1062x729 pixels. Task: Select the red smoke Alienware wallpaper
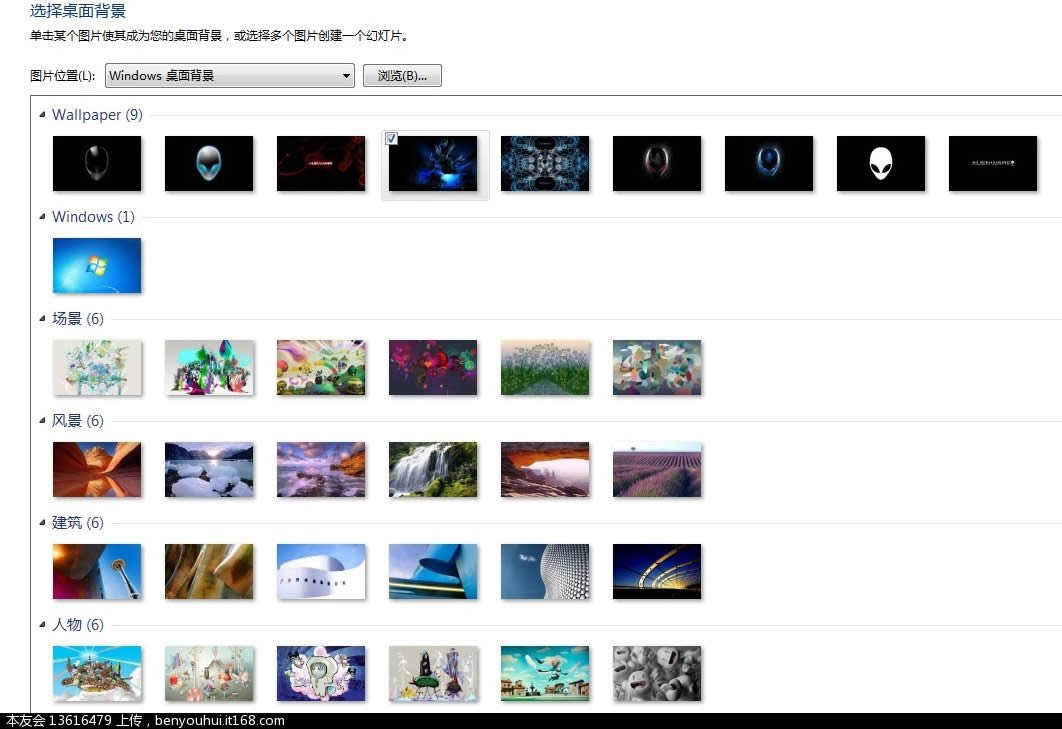pyautogui.click(x=321, y=163)
